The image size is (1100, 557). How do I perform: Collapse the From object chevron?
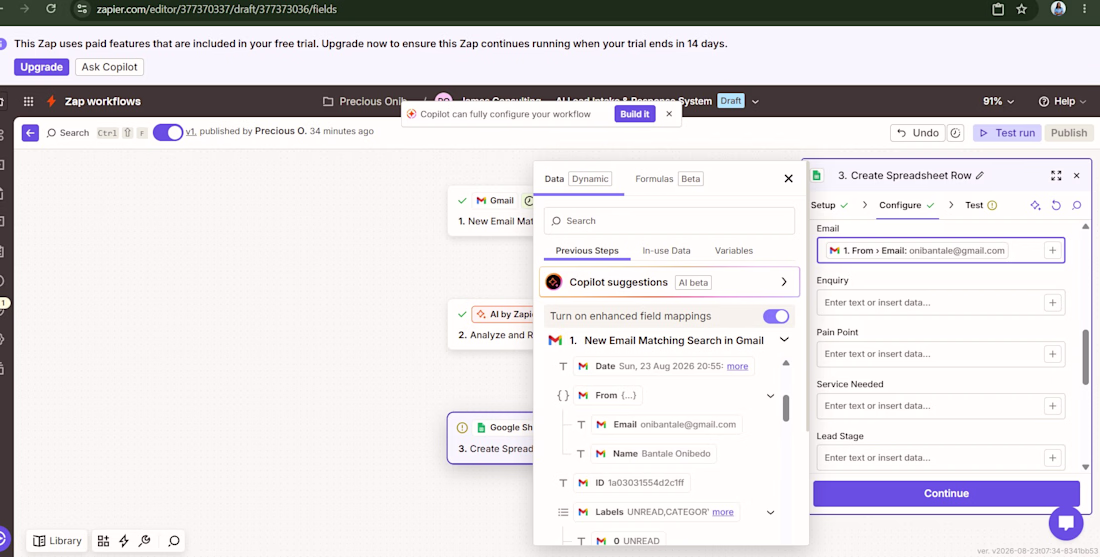[x=770, y=396]
